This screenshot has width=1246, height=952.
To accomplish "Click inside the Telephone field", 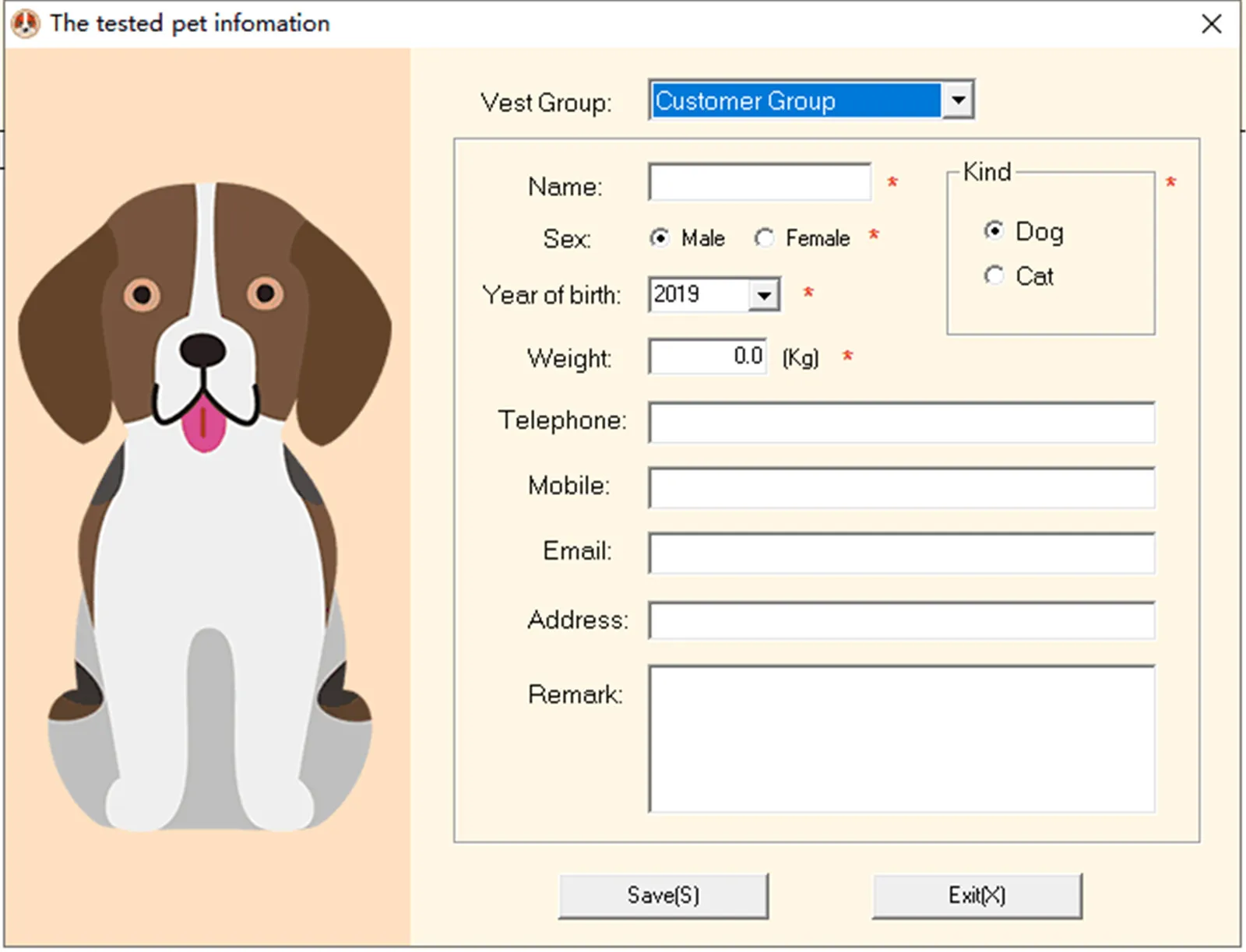I will [x=900, y=423].
